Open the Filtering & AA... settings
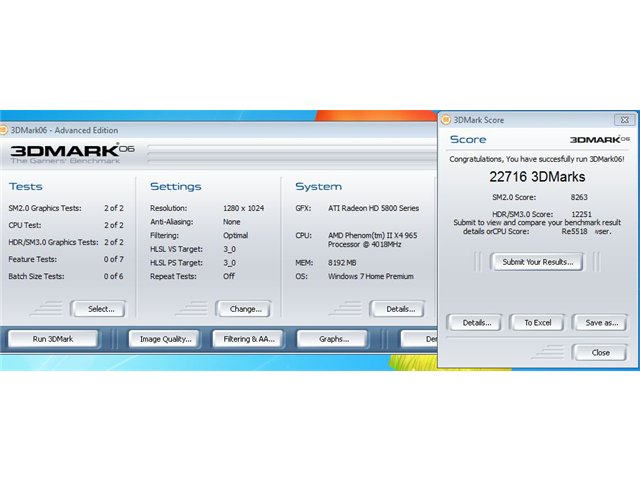 click(x=248, y=339)
